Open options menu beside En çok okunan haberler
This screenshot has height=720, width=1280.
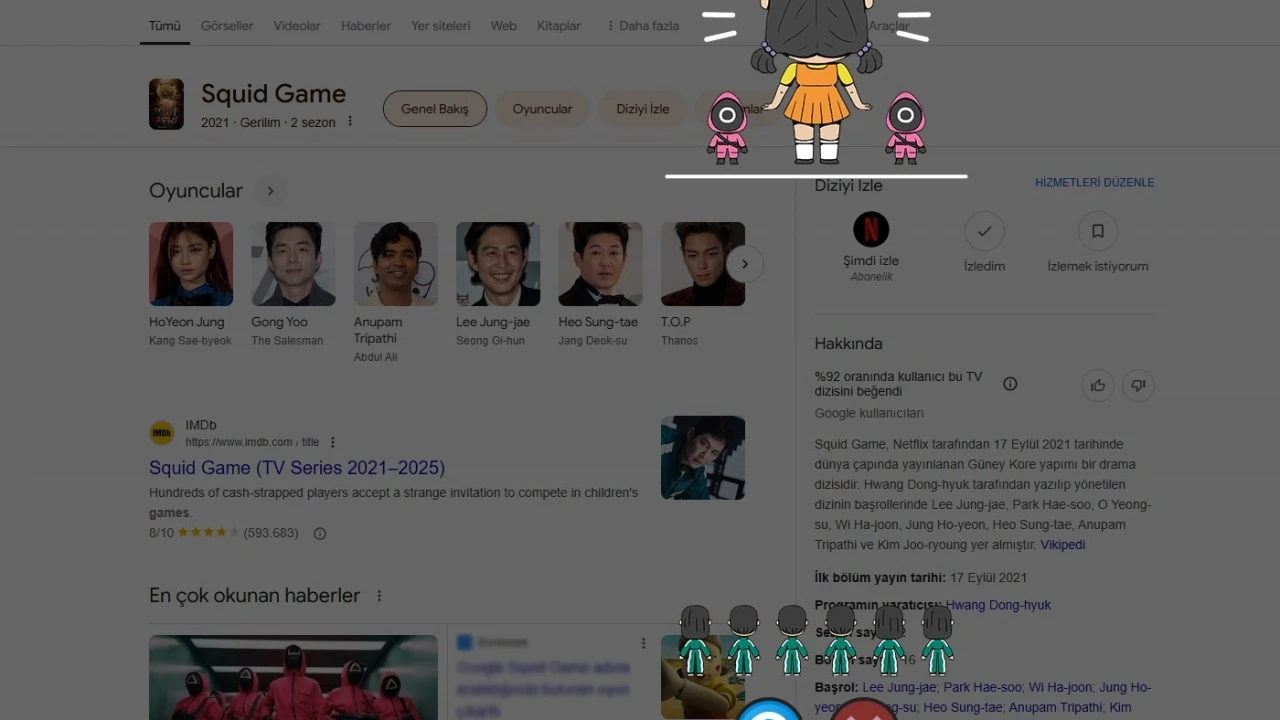pos(379,596)
